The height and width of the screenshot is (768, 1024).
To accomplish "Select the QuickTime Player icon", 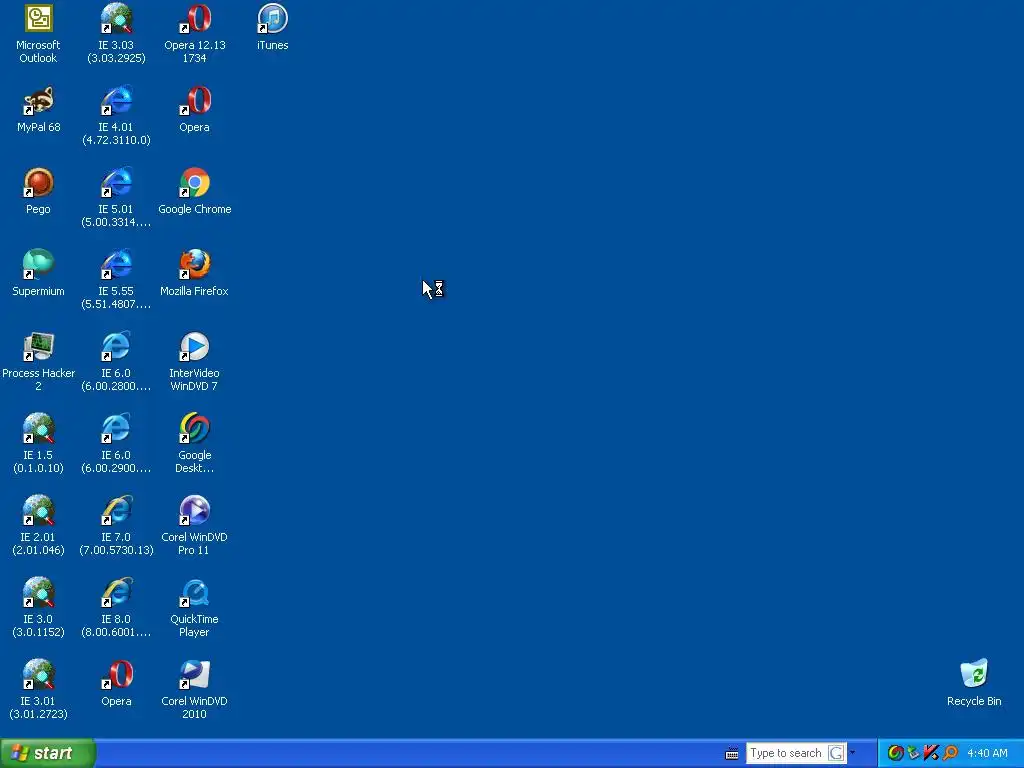I will coord(195,592).
